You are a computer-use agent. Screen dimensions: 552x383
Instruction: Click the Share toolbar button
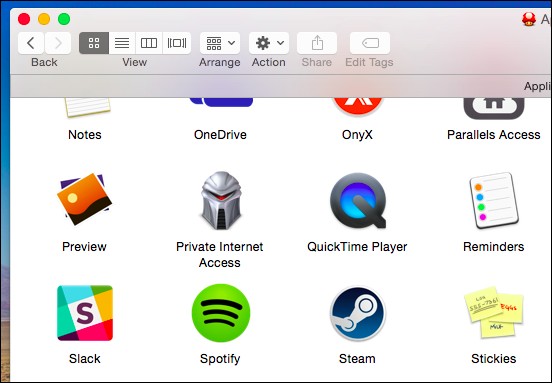(317, 43)
